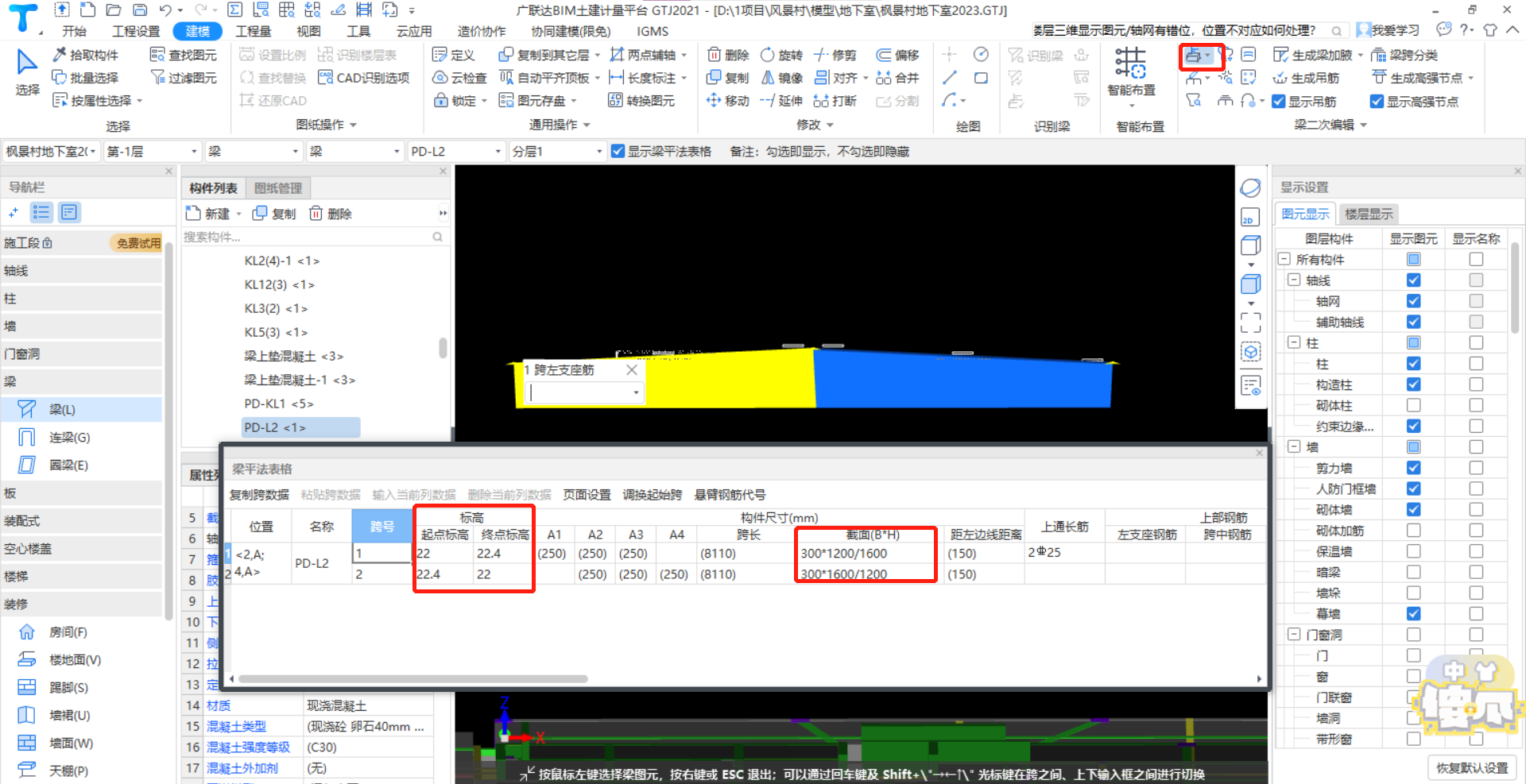The image size is (1526, 784).
Task: Collapse the 门窗洞 tree node
Action: point(1294,634)
